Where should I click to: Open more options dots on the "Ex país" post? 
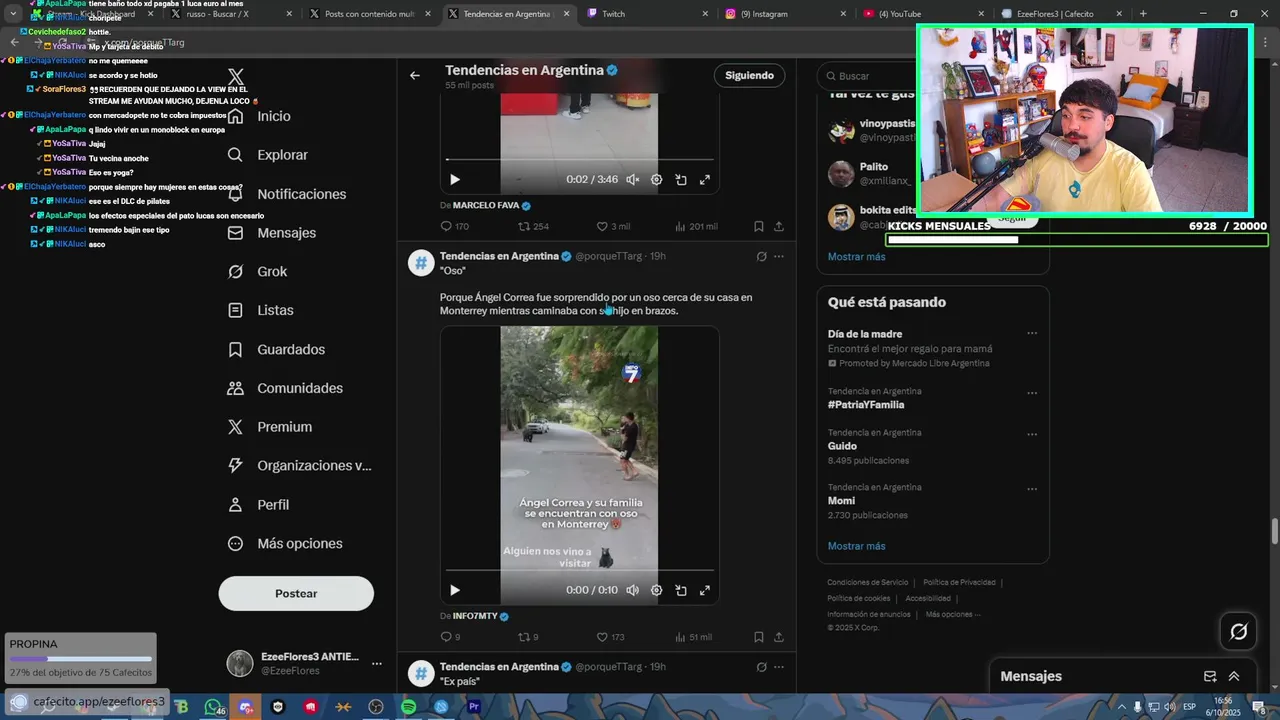(x=779, y=667)
